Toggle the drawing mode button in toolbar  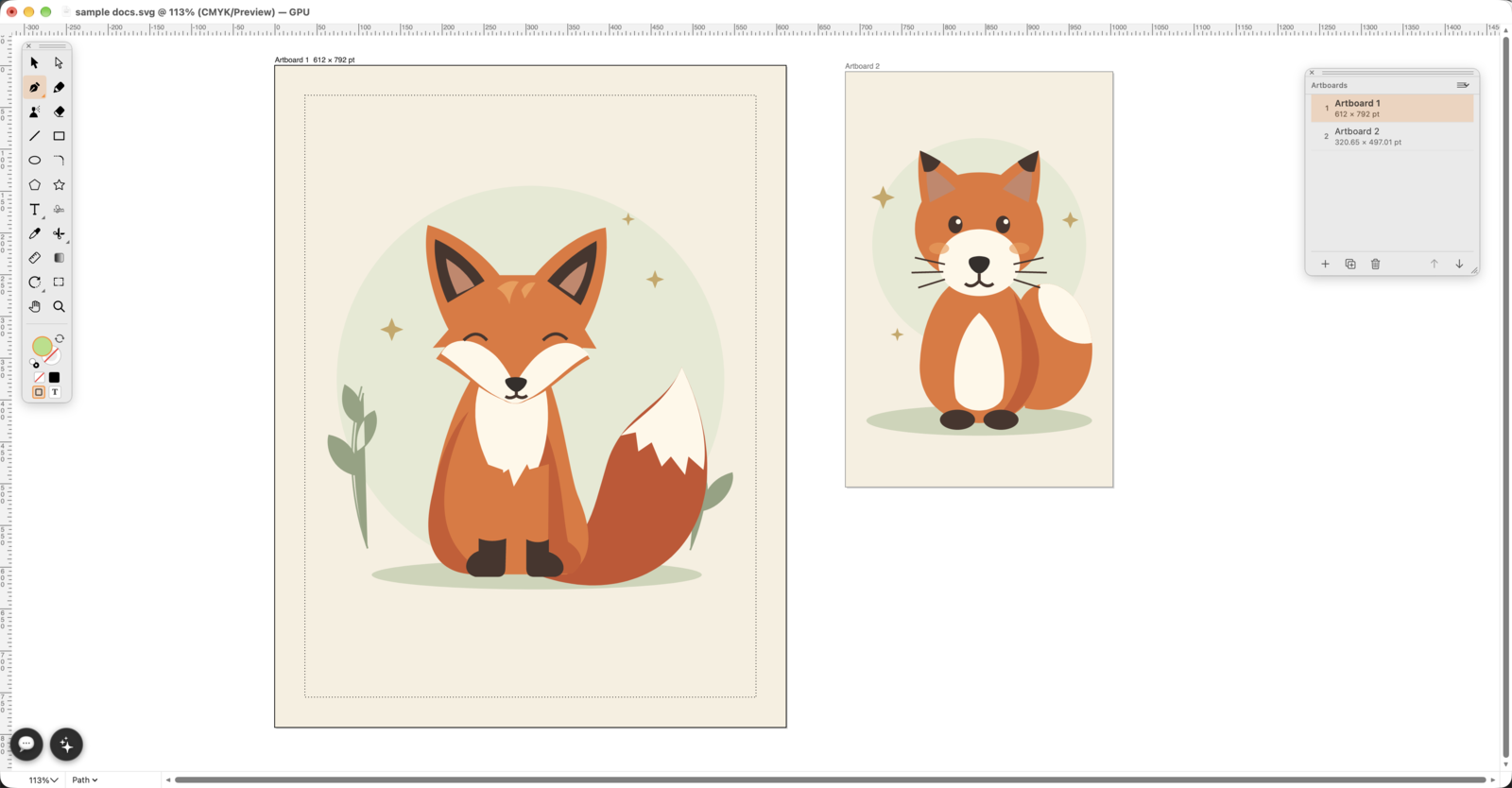[39, 392]
